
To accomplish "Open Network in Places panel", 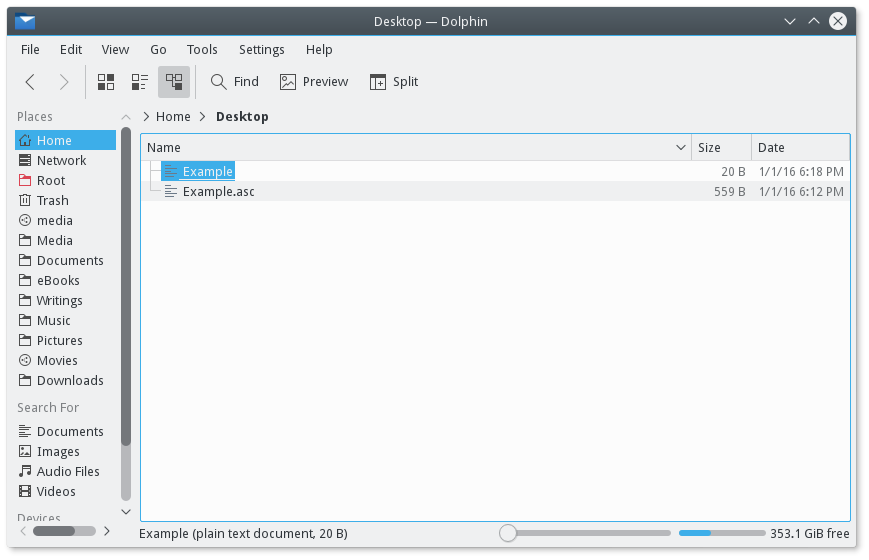I will point(65,160).
